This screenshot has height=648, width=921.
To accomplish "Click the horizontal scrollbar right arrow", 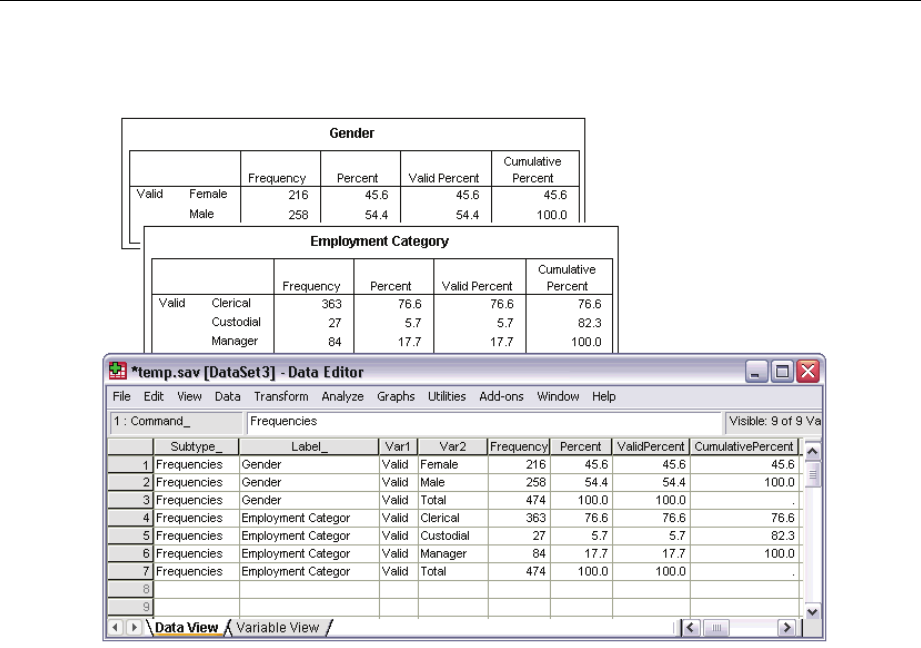I will coord(786,627).
